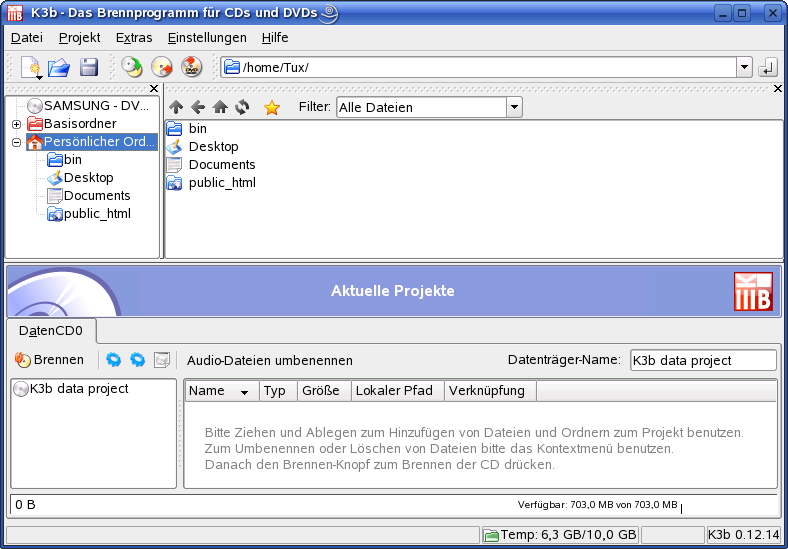Click the K3b 0.12.14 version label
Screen dimensions: 788x549
tap(744, 535)
